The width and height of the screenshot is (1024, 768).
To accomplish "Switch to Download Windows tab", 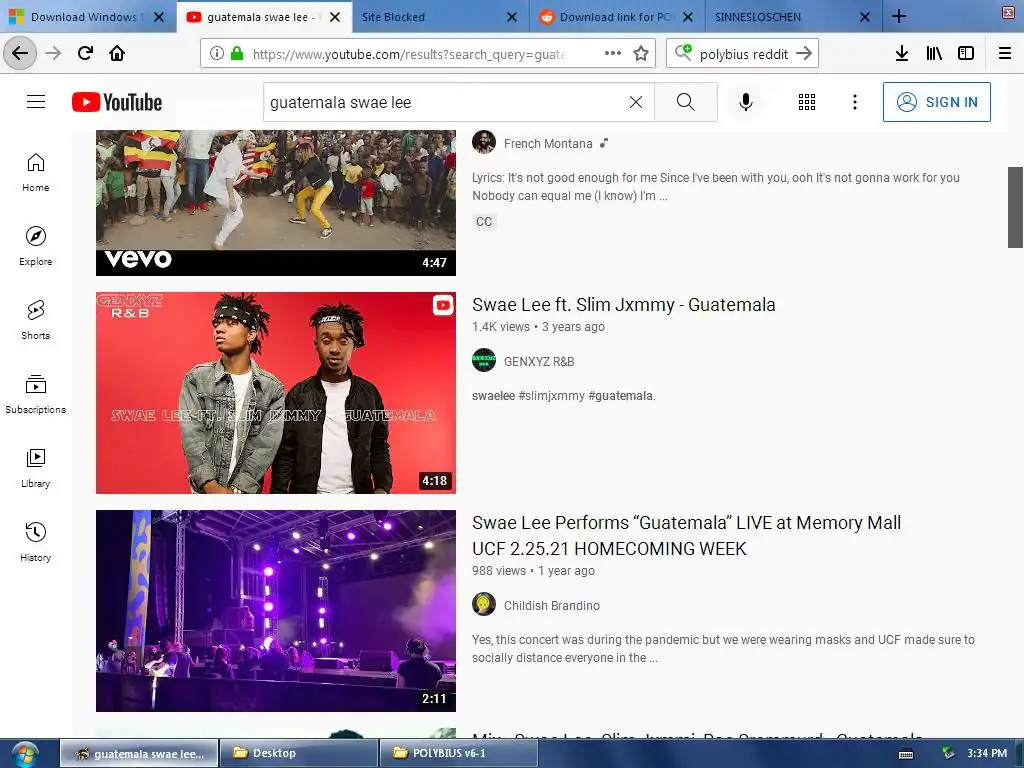I will click(88, 16).
